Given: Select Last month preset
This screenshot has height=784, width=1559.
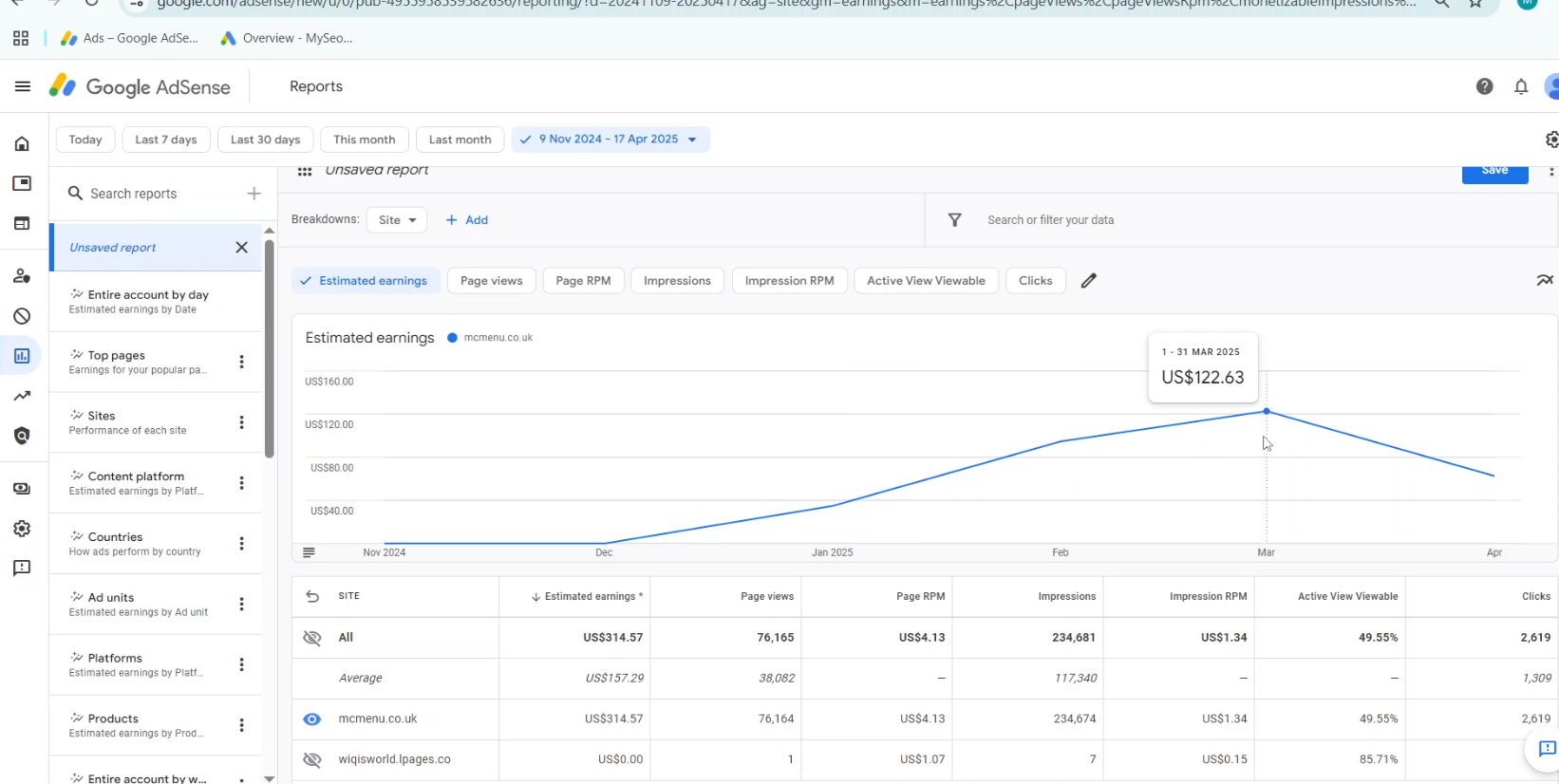Looking at the screenshot, I should pyautogui.click(x=460, y=140).
